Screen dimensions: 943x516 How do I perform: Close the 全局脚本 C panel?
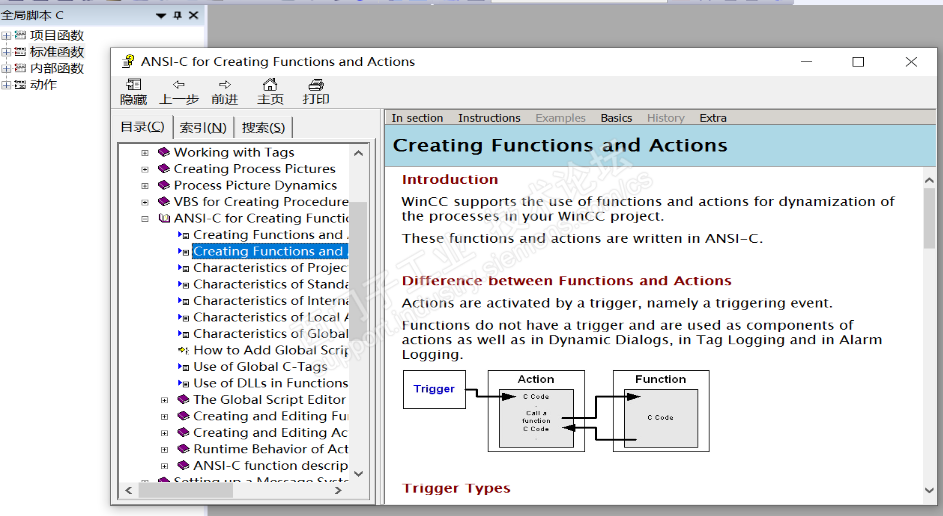tap(194, 15)
